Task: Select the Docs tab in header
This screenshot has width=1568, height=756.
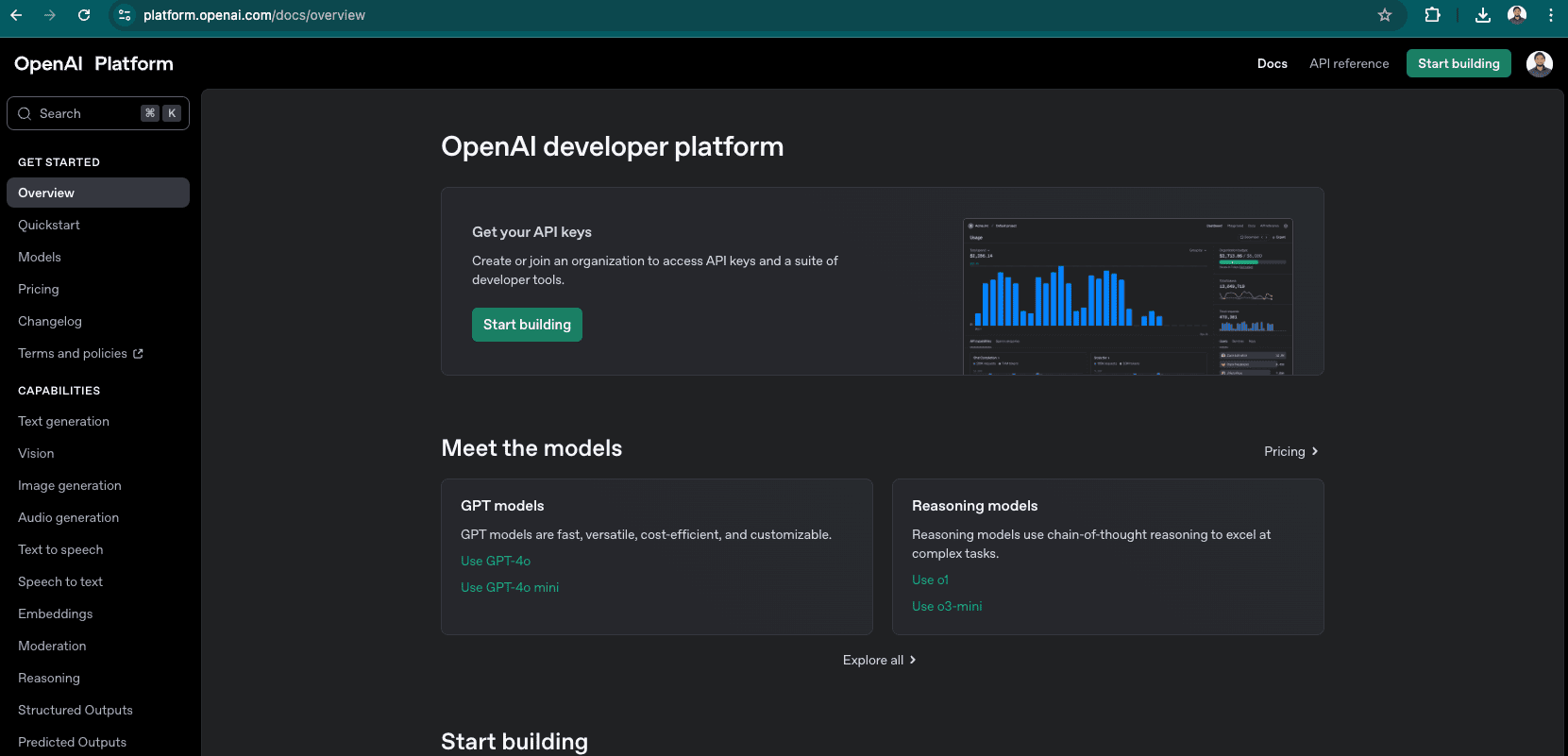Action: (1272, 64)
